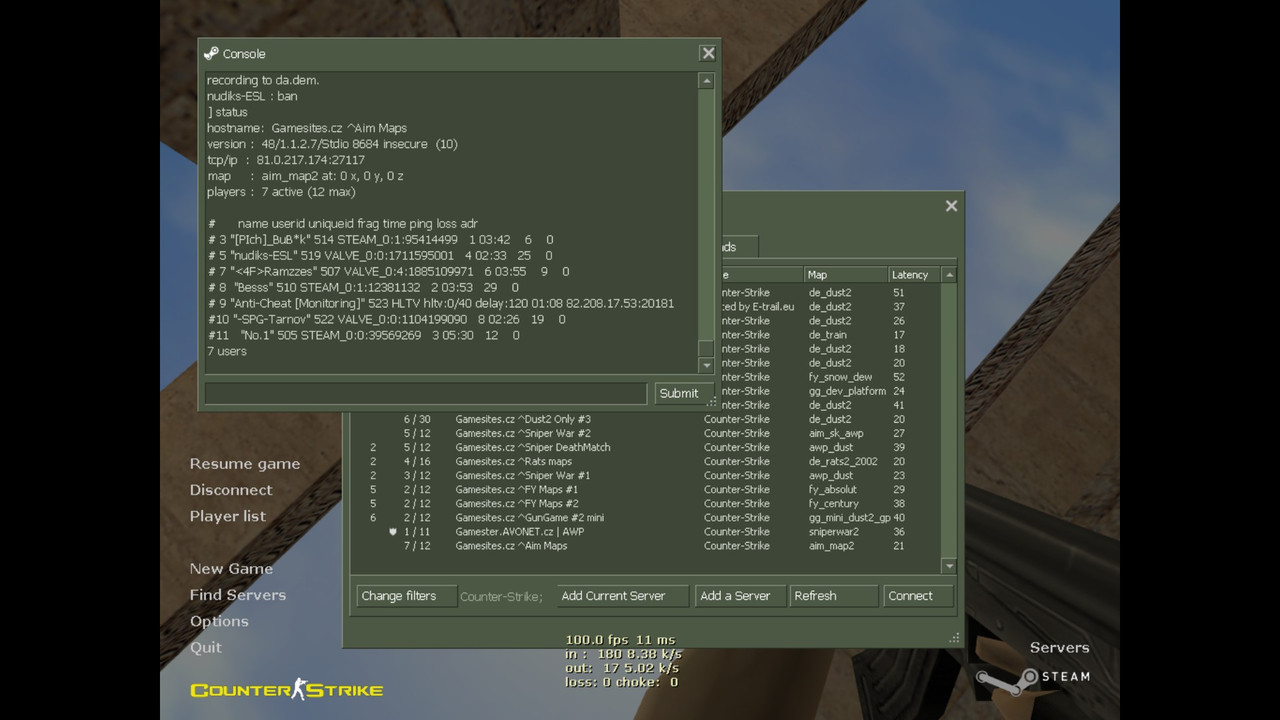Click the server list resize grip
1280x720 pixels.
pos(954,637)
